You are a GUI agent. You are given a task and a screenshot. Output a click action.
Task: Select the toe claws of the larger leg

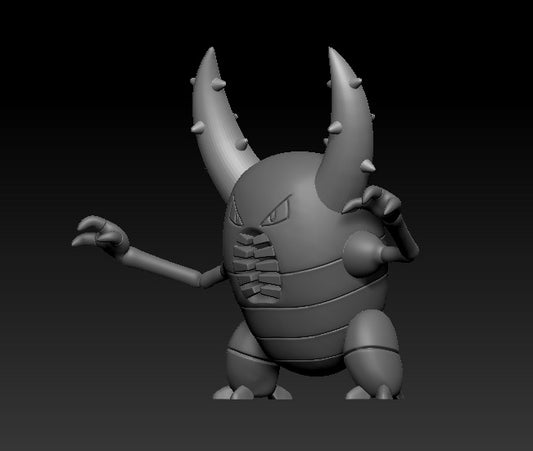(x=374, y=392)
